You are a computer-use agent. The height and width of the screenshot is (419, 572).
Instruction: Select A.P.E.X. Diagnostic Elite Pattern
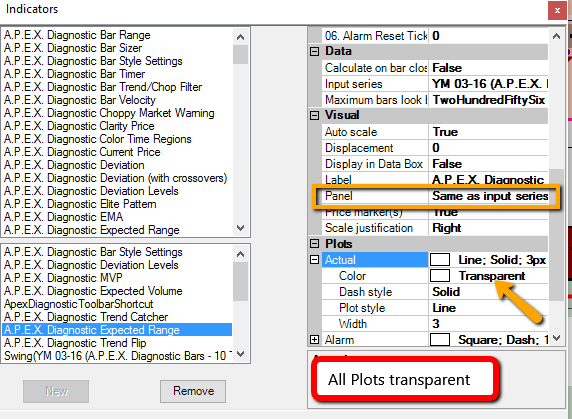click(x=80, y=204)
